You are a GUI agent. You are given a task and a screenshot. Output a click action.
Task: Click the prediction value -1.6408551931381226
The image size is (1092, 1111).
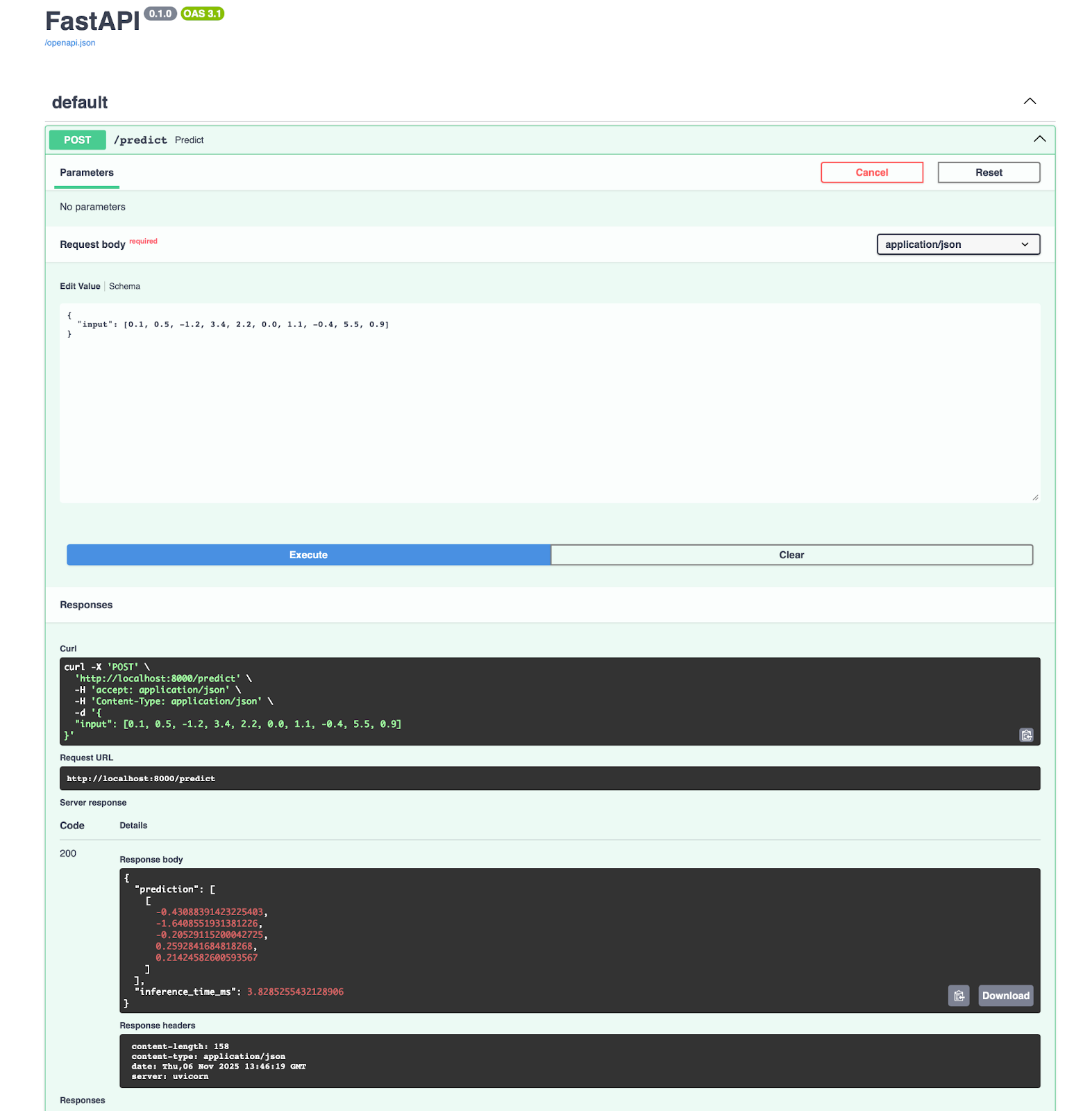click(207, 924)
